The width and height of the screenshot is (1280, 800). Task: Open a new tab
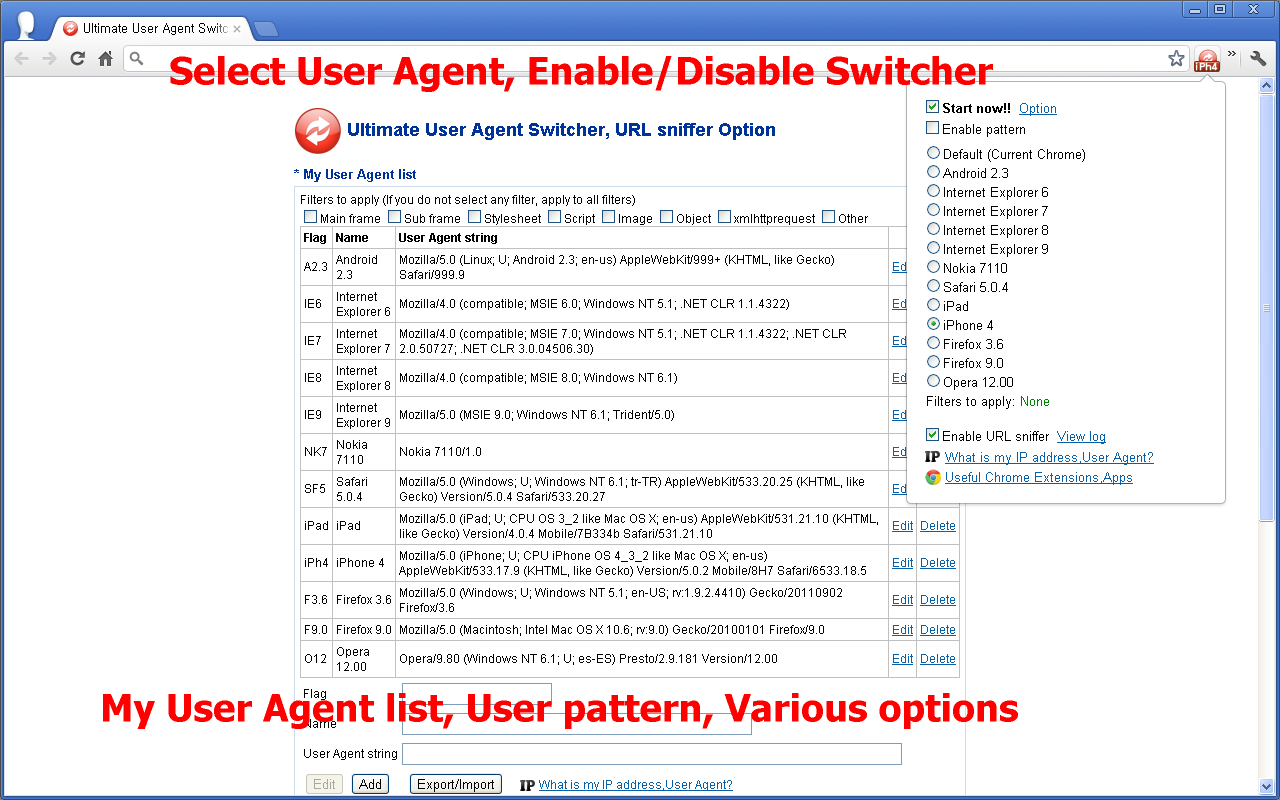266,28
